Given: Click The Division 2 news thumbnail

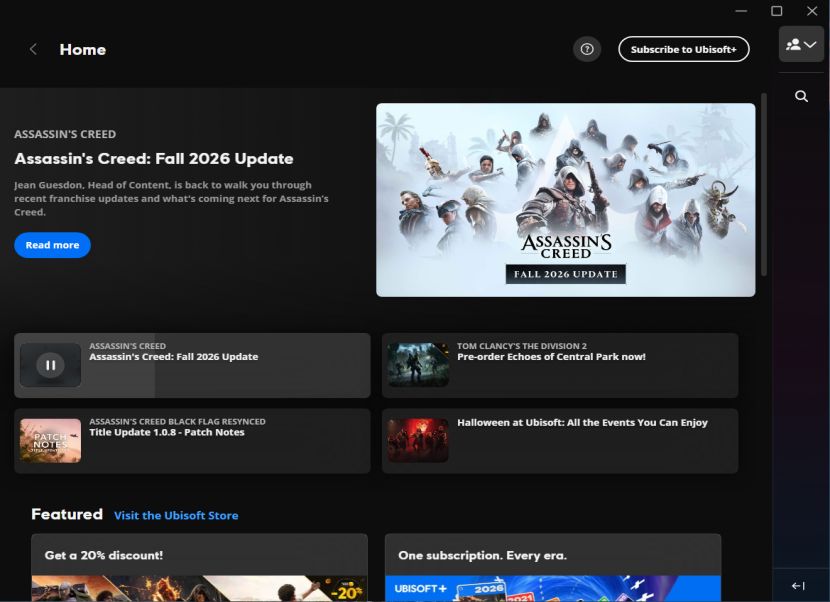Looking at the screenshot, I should tap(418, 365).
